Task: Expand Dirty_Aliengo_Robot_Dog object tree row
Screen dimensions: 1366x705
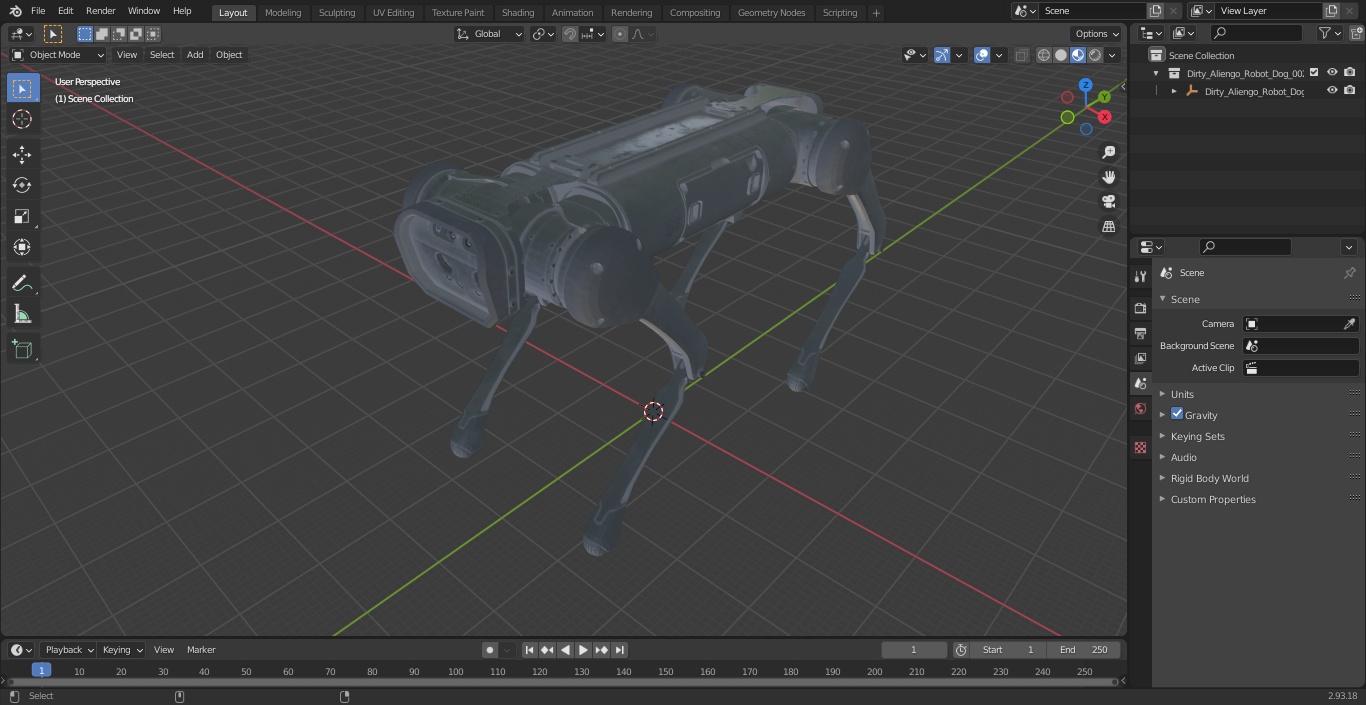Action: [x=1174, y=91]
